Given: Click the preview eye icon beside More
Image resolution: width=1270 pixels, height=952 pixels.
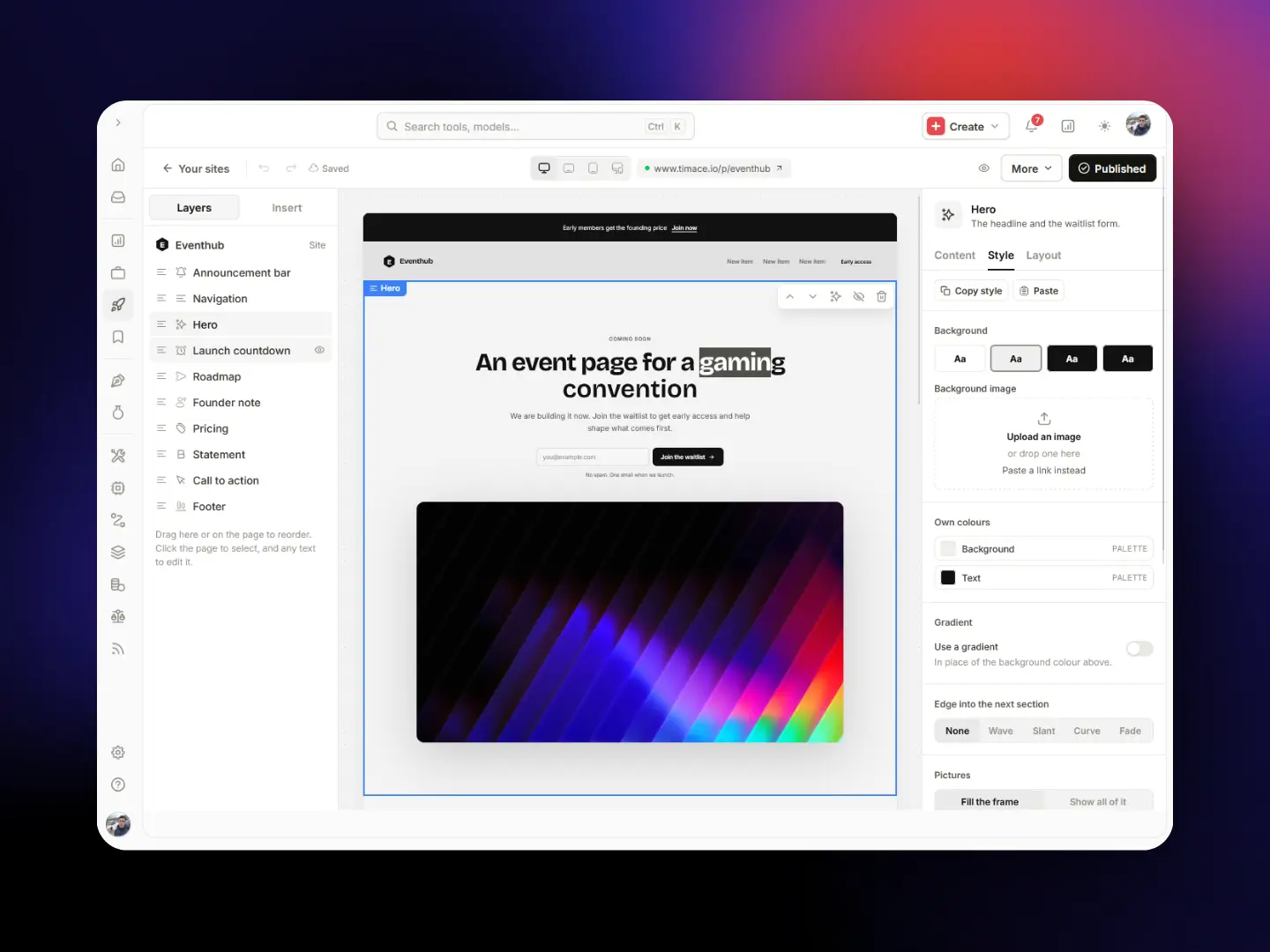Looking at the screenshot, I should click(984, 168).
